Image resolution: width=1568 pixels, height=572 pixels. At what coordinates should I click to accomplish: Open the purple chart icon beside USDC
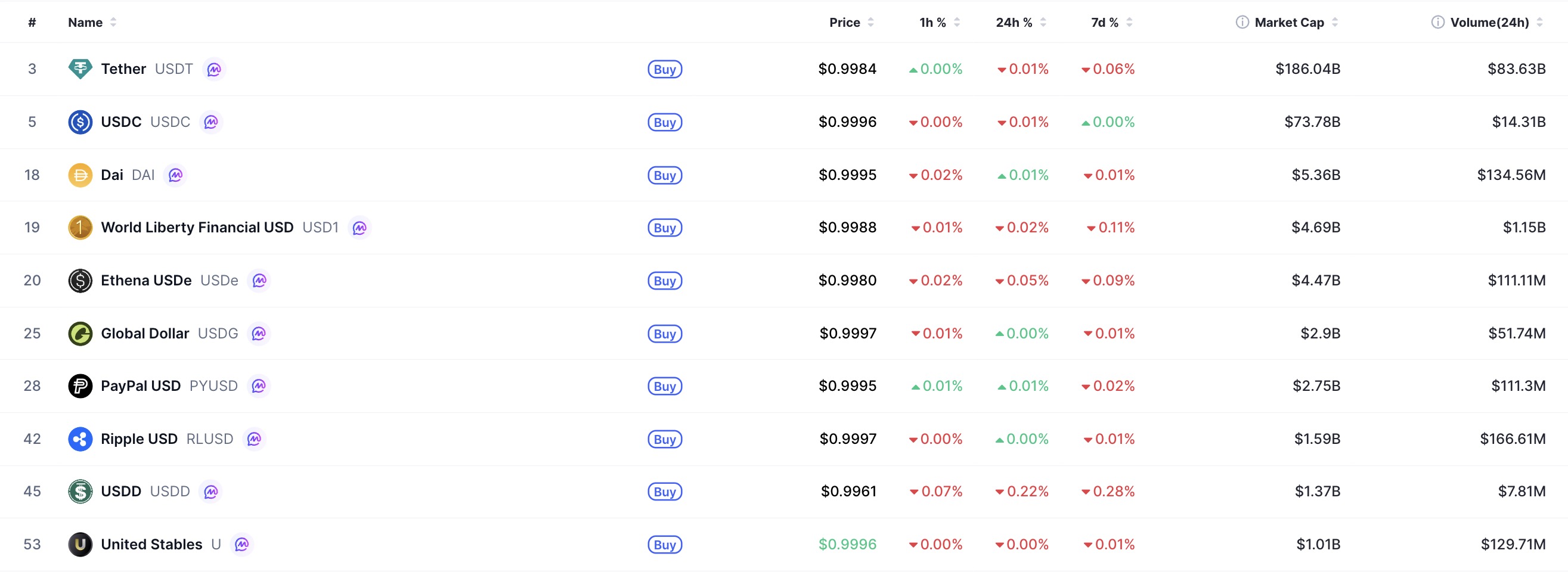(x=210, y=122)
